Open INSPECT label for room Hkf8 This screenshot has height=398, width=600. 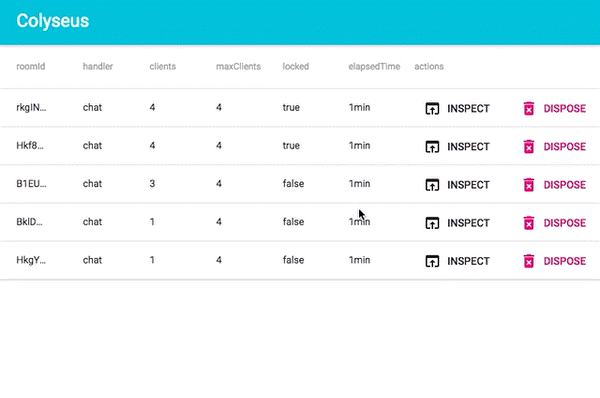(468, 147)
